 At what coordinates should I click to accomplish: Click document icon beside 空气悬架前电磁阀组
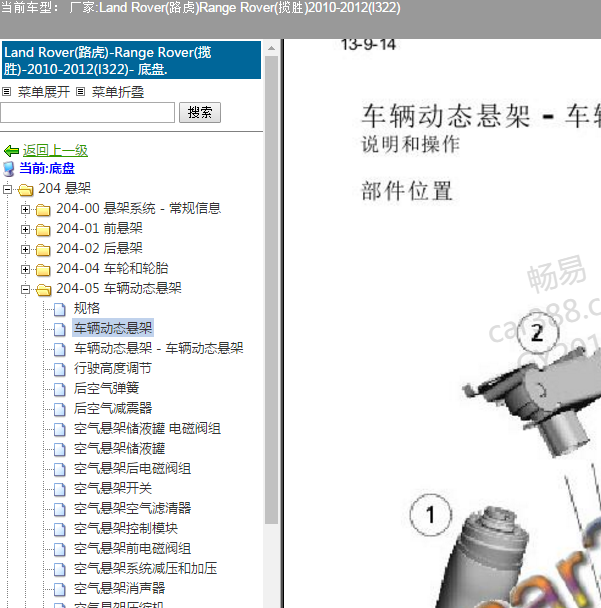click(x=59, y=549)
